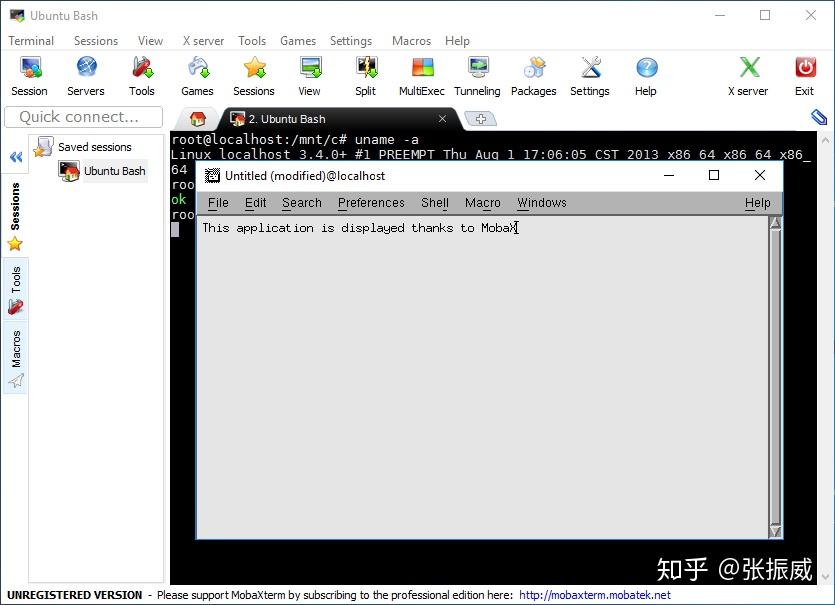This screenshot has width=835, height=605.
Task: Open the Terminal menu
Action: click(x=31, y=41)
